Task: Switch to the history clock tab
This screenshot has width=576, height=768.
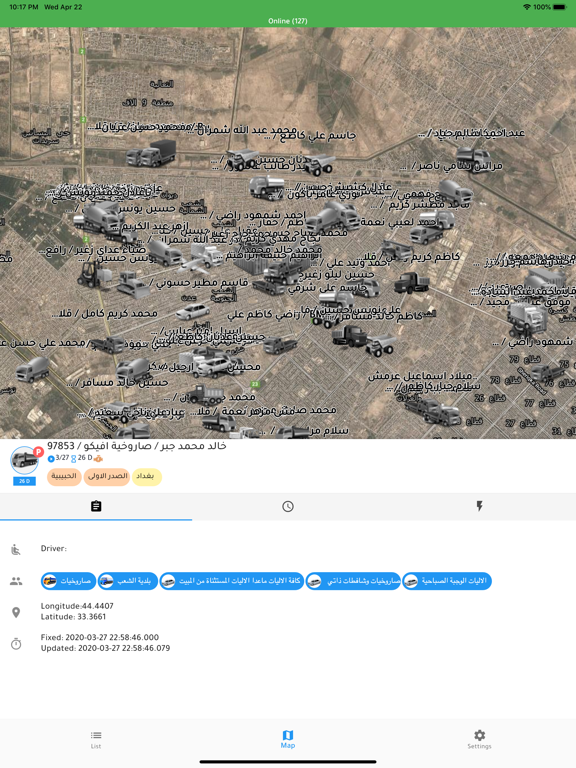Action: pos(288,506)
